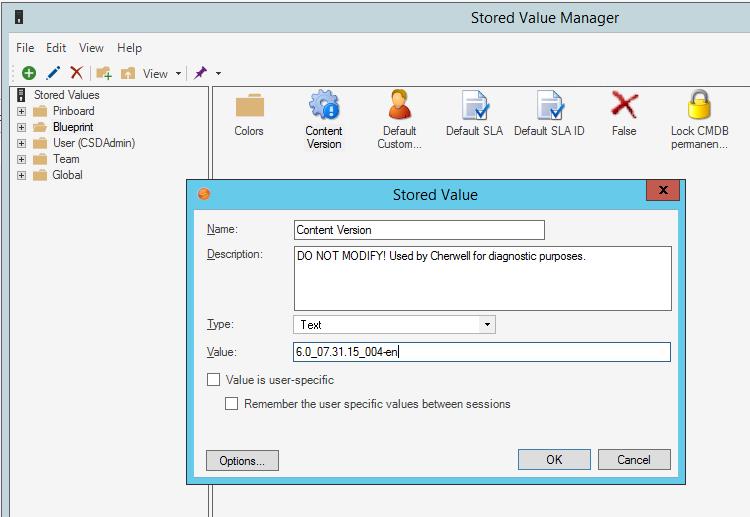Image resolution: width=750 pixels, height=517 pixels.
Task: Select the Default SLA document icon
Action: pos(474,105)
